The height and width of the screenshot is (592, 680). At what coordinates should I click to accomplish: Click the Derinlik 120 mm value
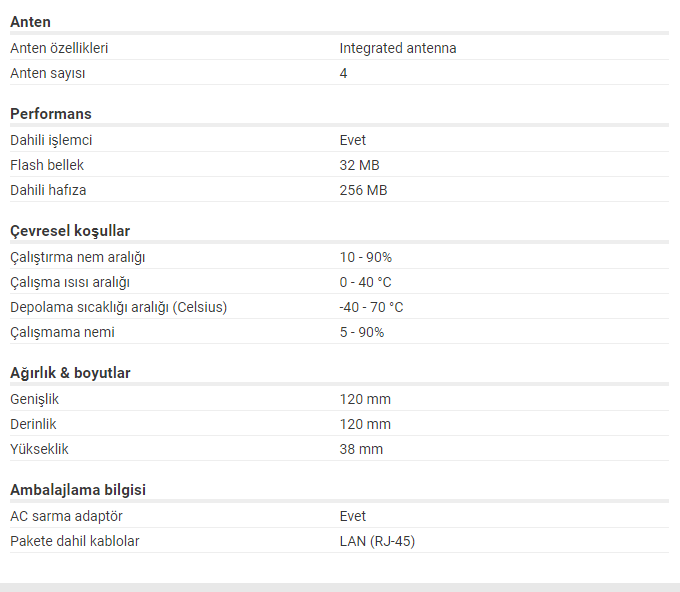pyautogui.click(x=365, y=424)
